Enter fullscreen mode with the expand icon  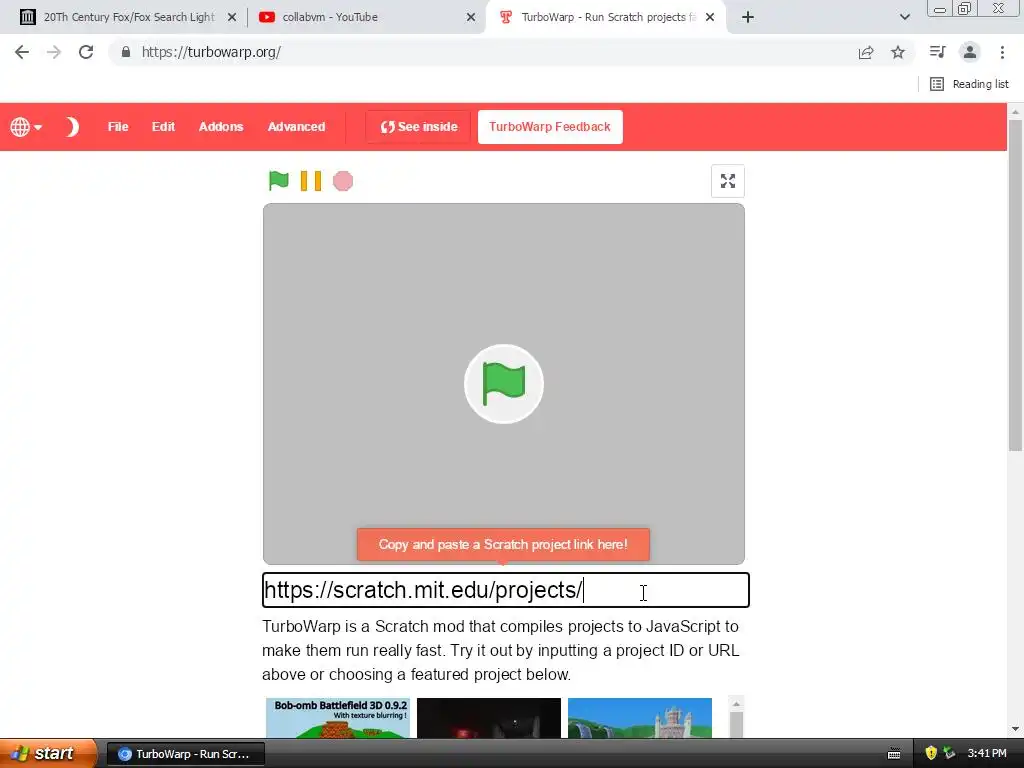click(728, 181)
